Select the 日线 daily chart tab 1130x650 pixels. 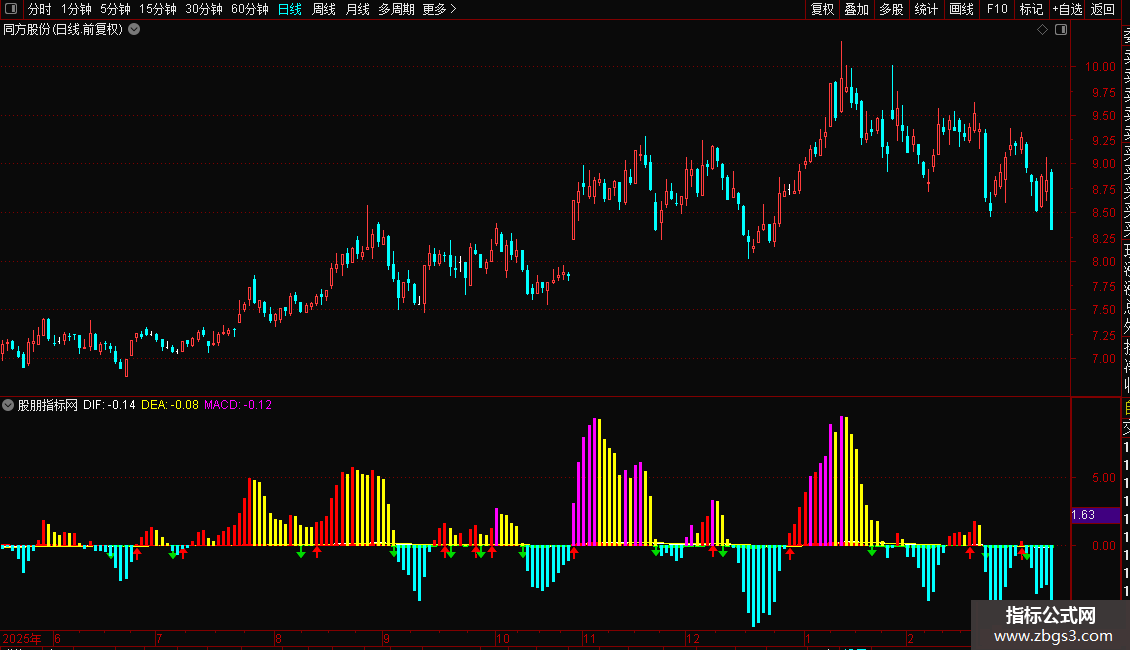point(290,9)
